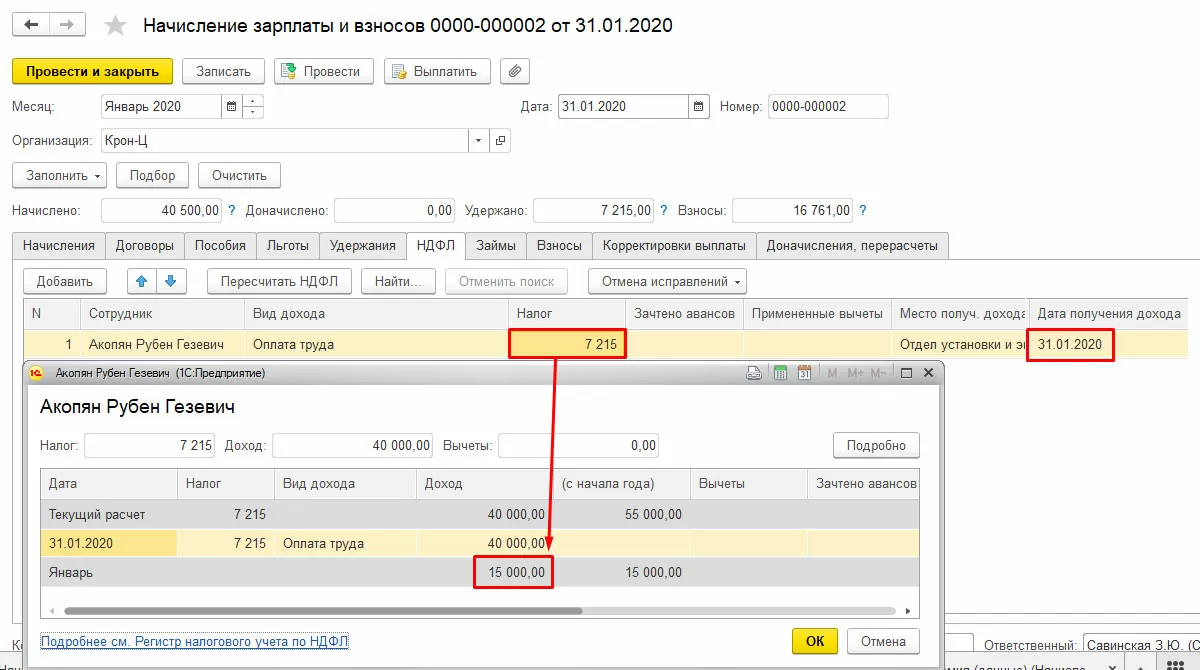
Task: Move row down with the blue down arrow
Action: [170, 281]
